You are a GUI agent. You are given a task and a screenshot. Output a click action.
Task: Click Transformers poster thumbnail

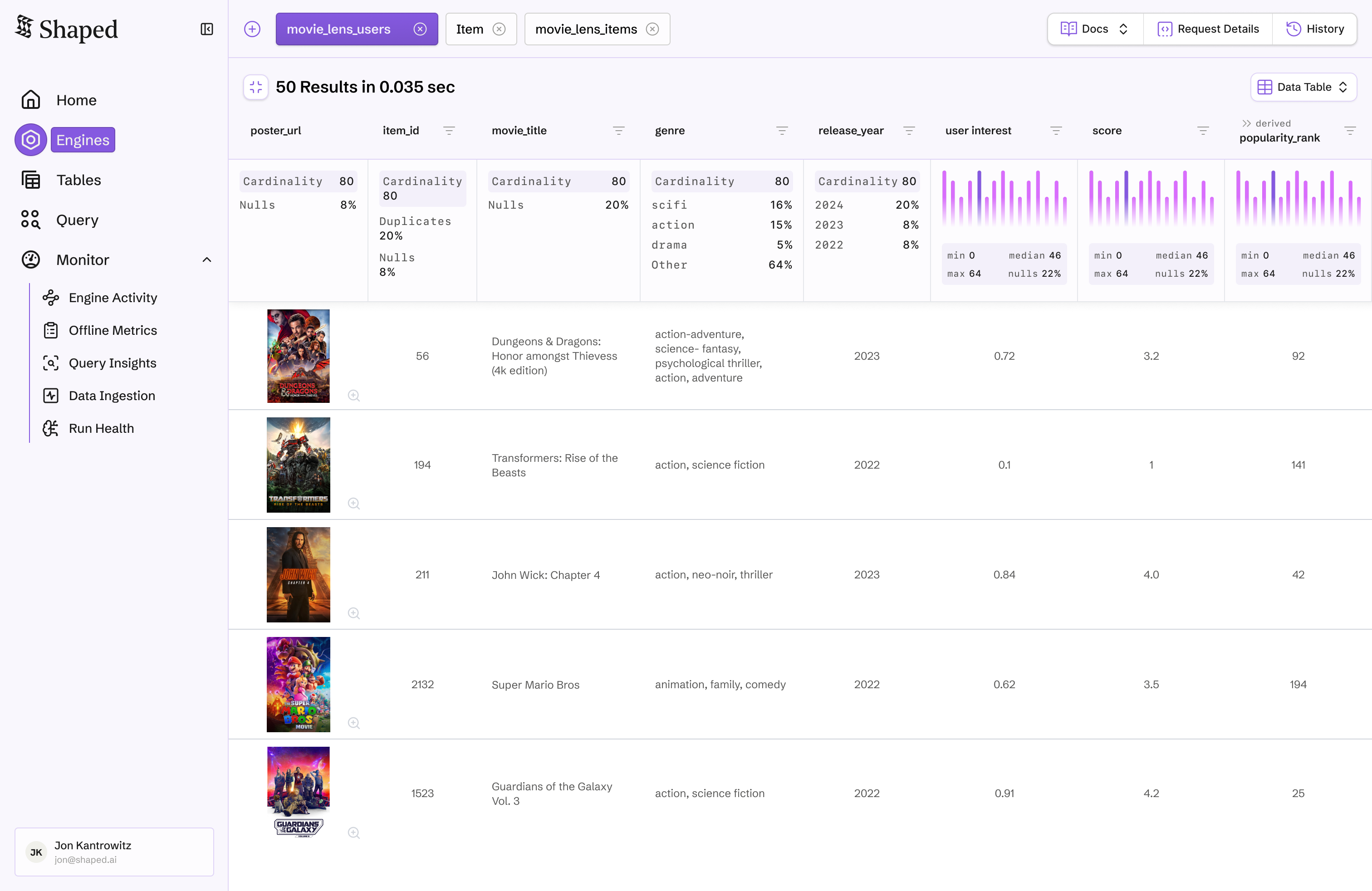click(299, 465)
